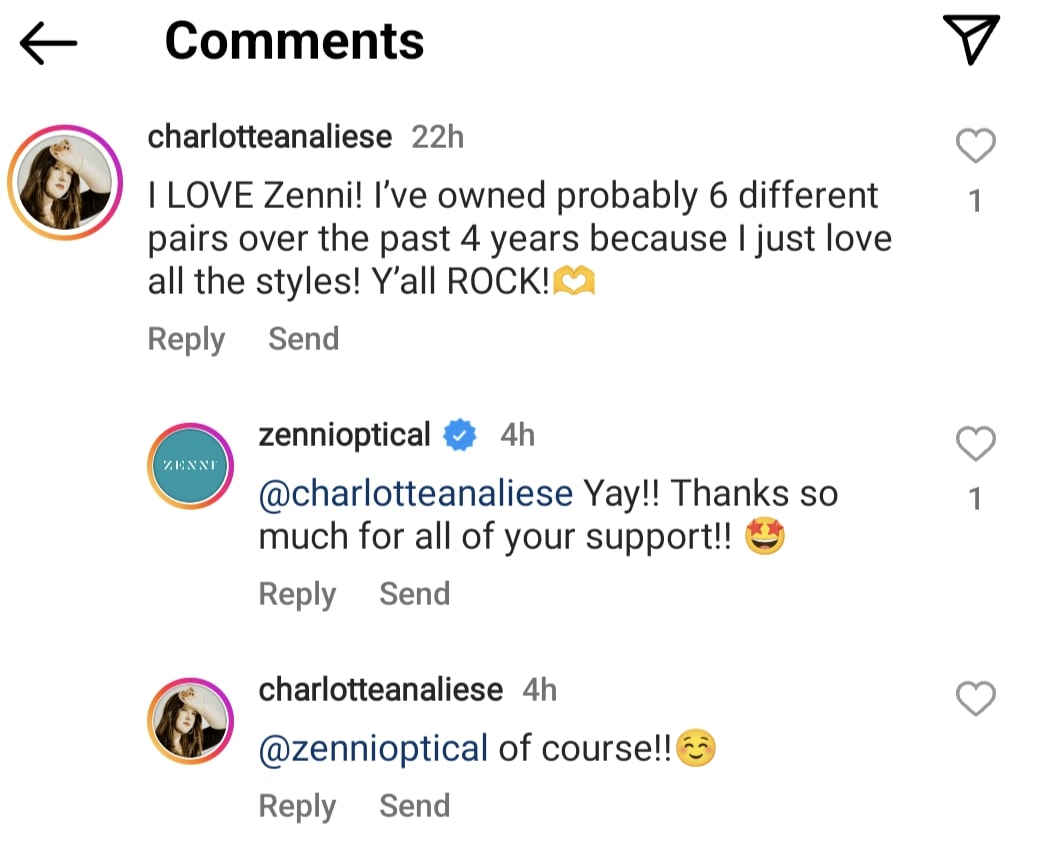Open zennioptical's profile picture avatar
The image size is (1041, 848).
[x=190, y=465]
